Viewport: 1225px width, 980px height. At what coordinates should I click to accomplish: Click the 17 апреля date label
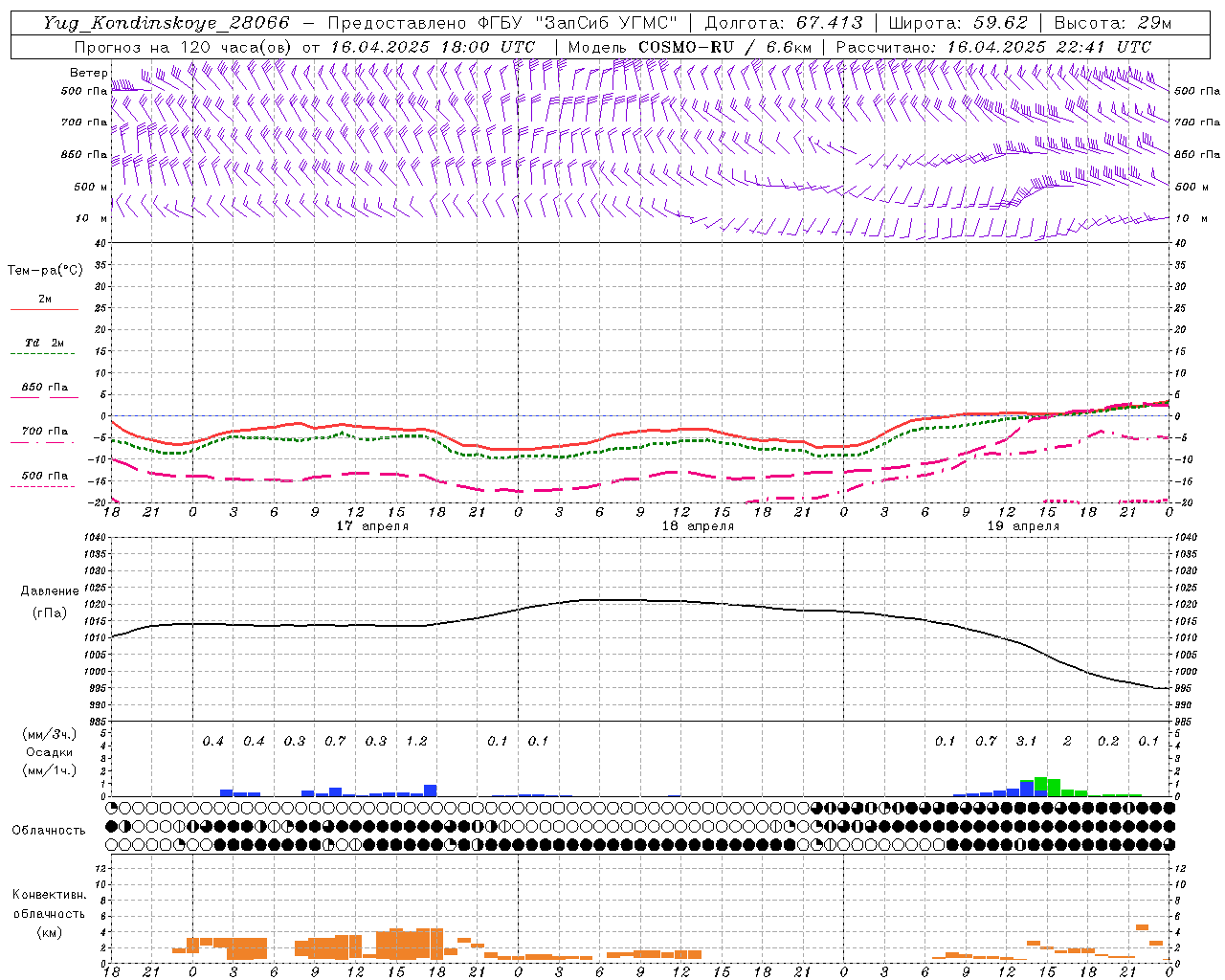[x=372, y=526]
